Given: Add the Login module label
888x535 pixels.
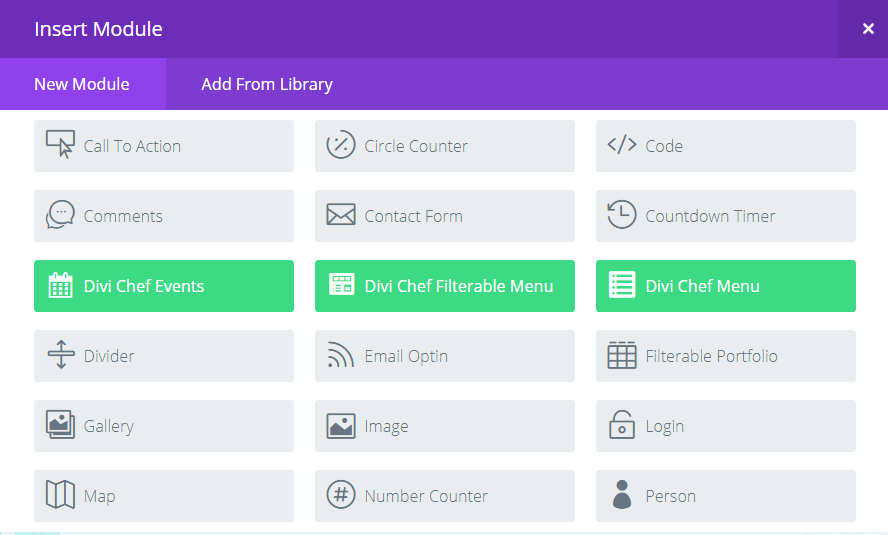Looking at the screenshot, I should click(665, 426).
